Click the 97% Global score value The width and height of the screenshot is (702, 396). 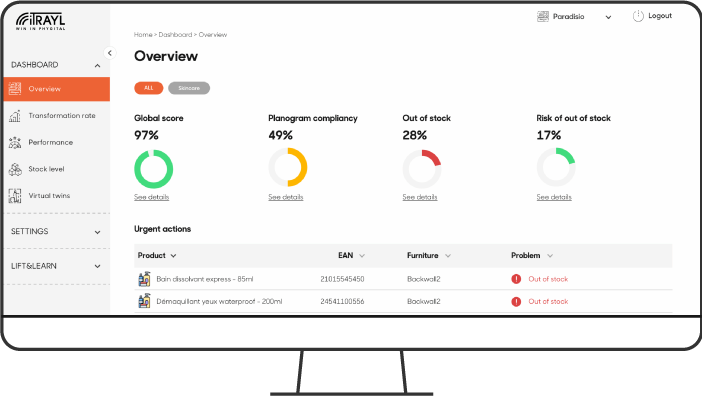pyautogui.click(x=146, y=135)
